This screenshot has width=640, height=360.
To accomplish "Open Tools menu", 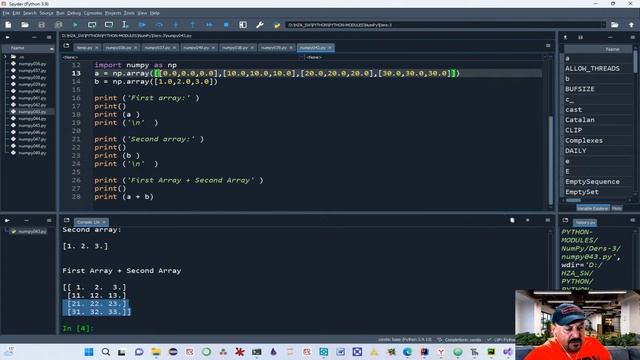I will click(129, 13).
